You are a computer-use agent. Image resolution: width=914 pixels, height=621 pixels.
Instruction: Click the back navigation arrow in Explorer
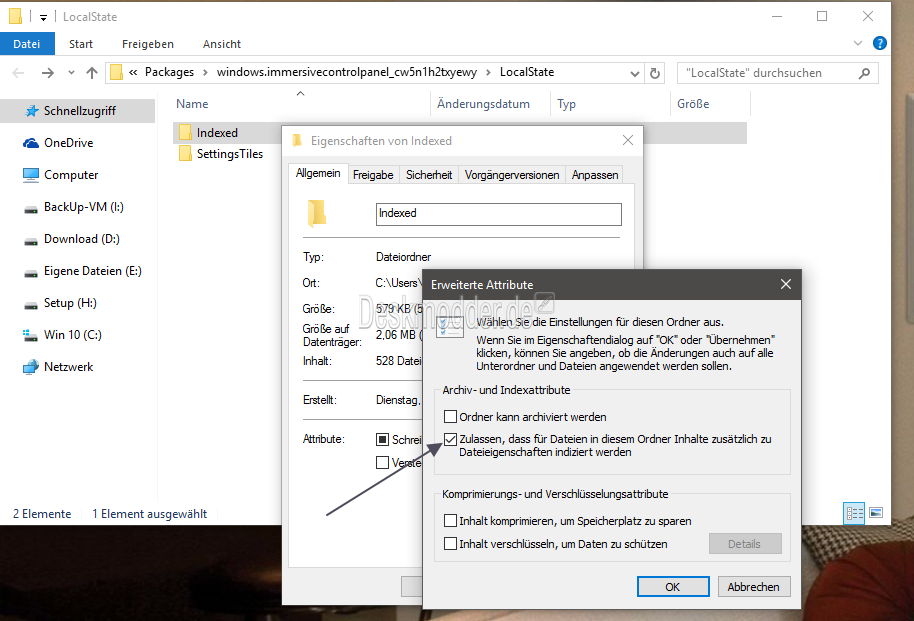tap(18, 73)
